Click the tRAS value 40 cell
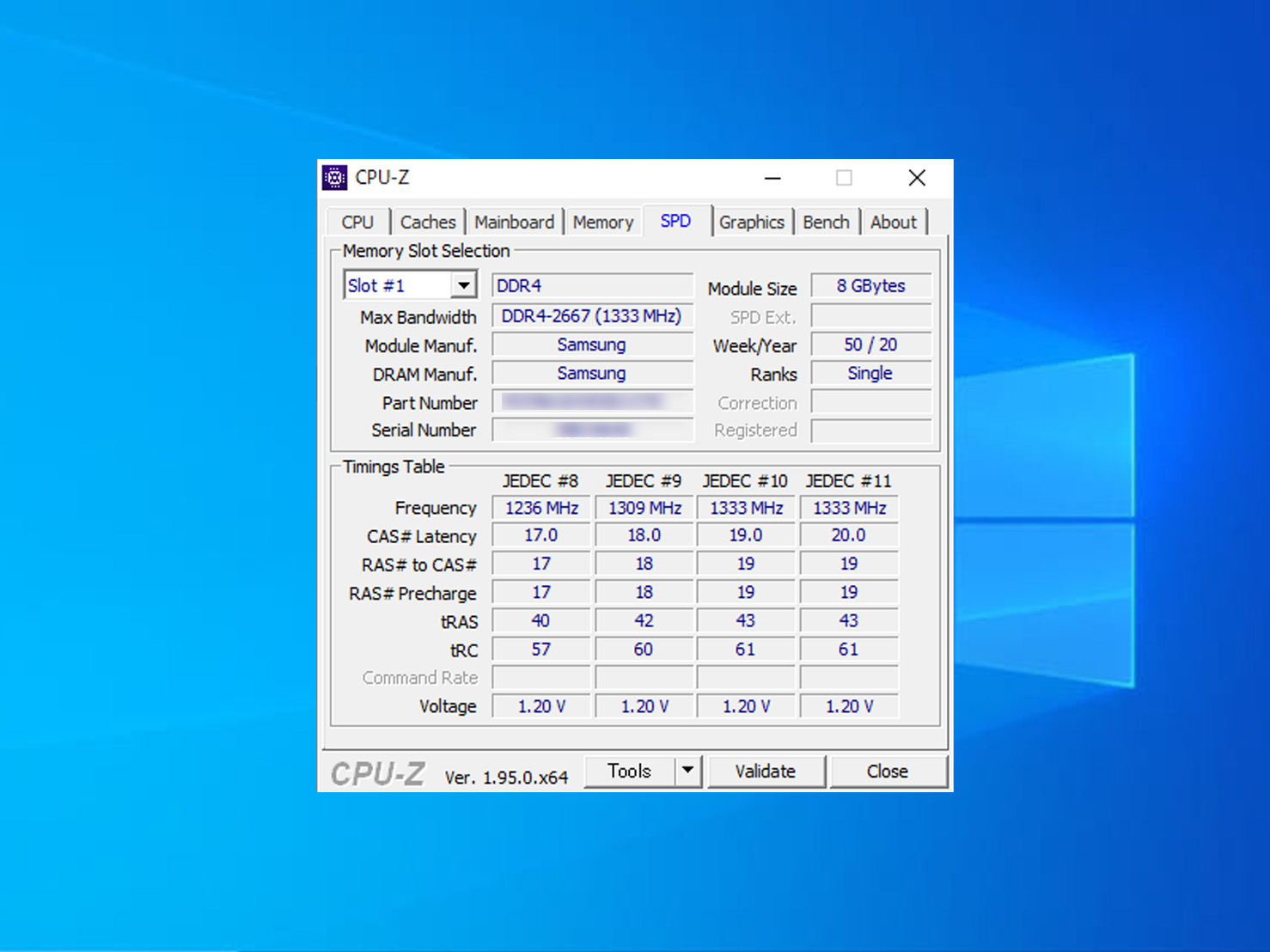This screenshot has width=1270, height=952. click(541, 620)
